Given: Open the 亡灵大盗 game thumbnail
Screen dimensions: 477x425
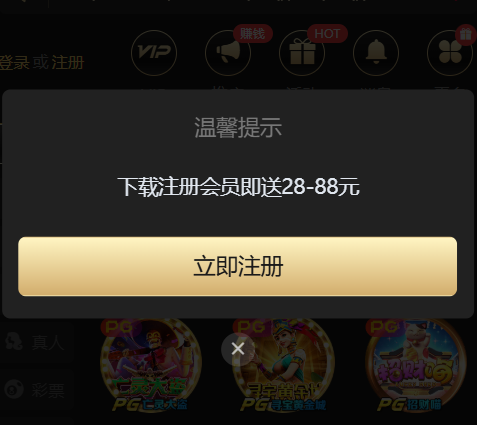Looking at the screenshot, I should coord(151,365).
